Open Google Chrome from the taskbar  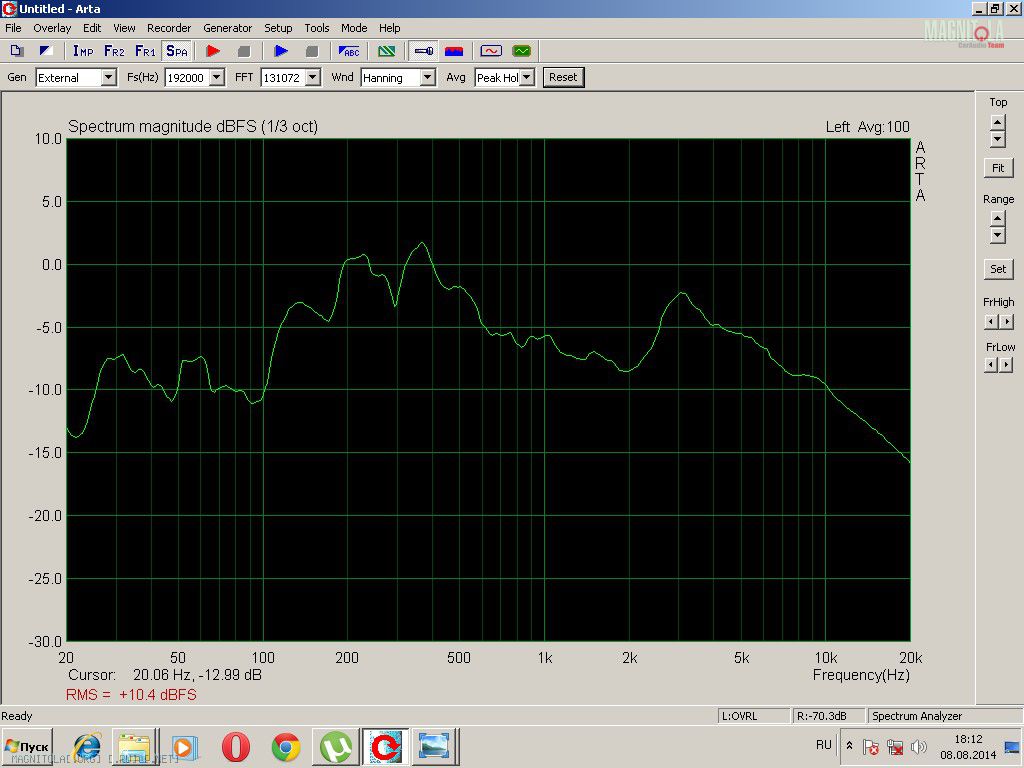click(x=286, y=747)
